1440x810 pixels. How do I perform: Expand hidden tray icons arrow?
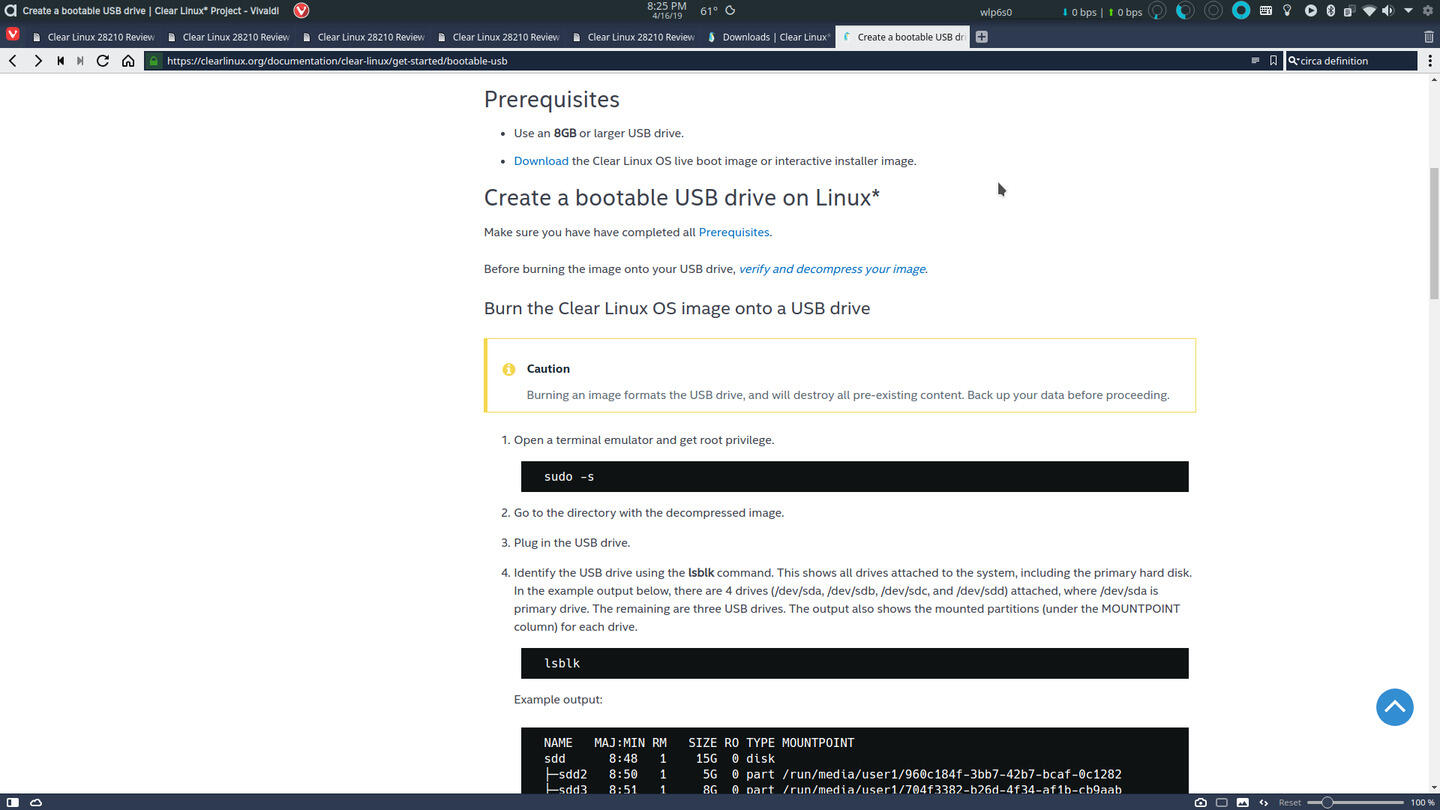(1408, 11)
